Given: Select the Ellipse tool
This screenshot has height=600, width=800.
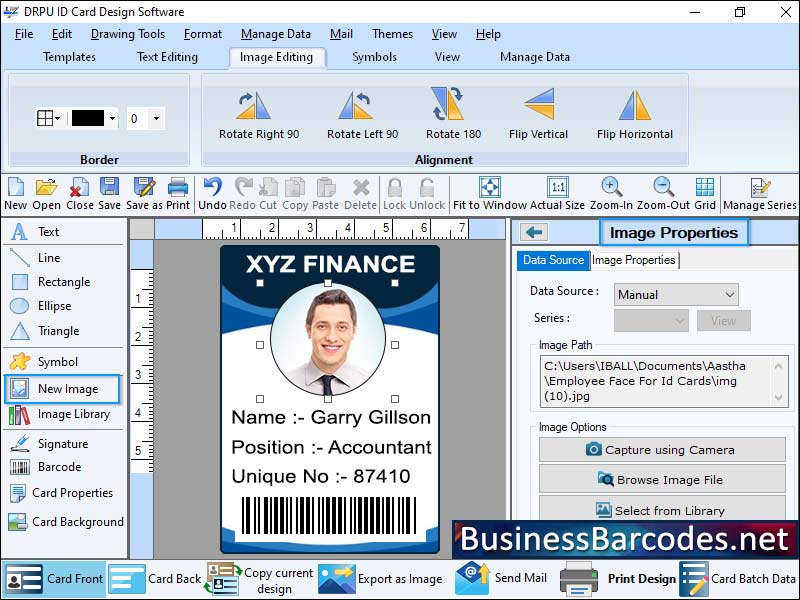Looking at the screenshot, I should 40,306.
